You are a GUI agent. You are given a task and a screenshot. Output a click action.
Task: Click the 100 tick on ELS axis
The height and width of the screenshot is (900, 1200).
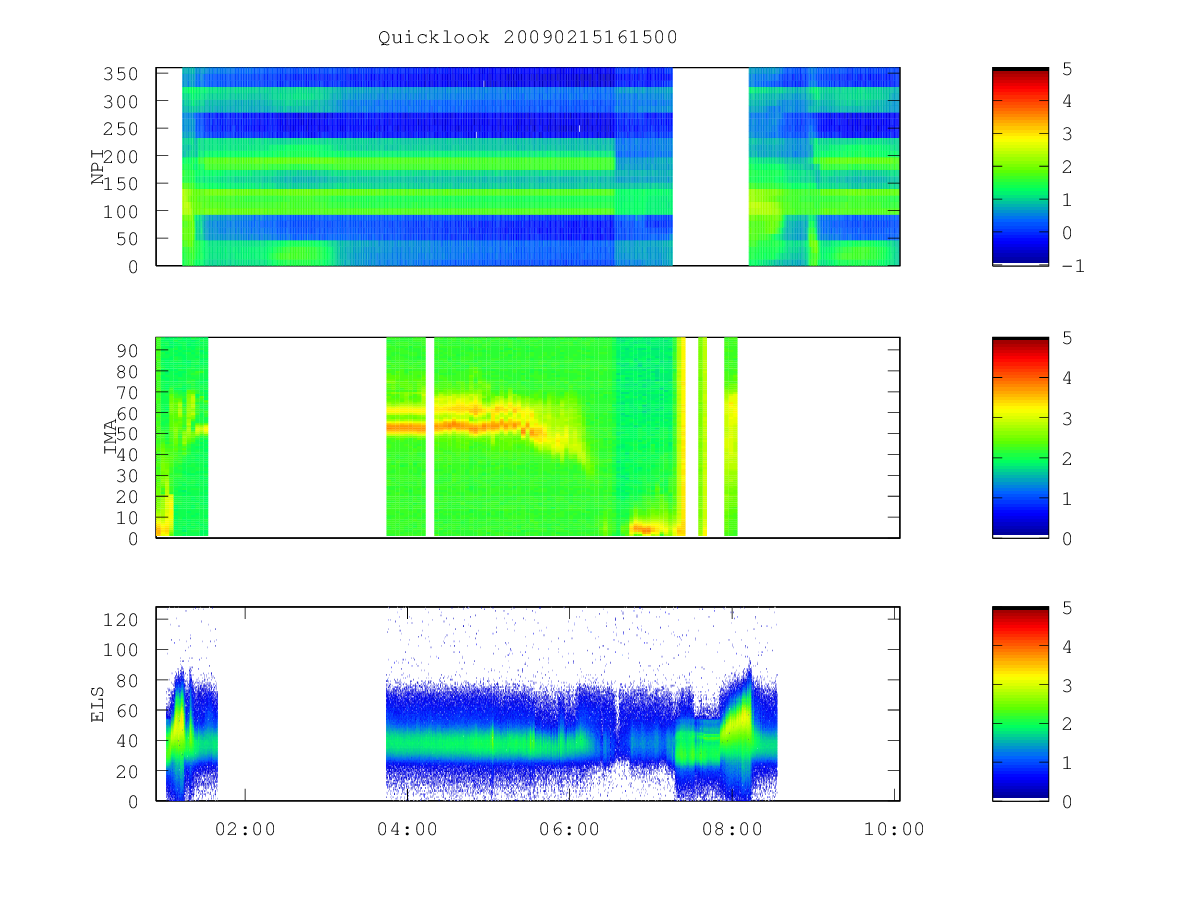[123, 650]
